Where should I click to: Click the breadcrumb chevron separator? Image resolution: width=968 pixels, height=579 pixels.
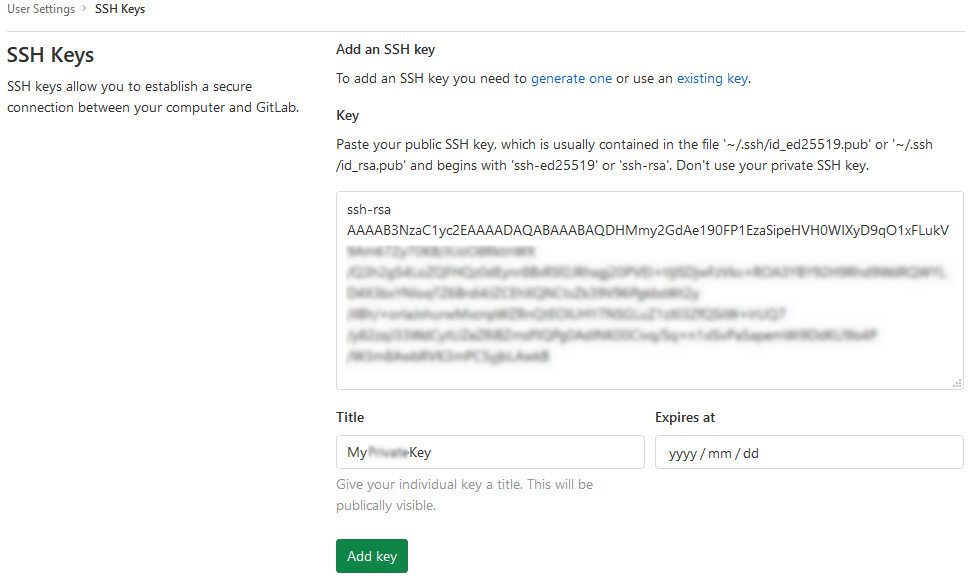85,9
